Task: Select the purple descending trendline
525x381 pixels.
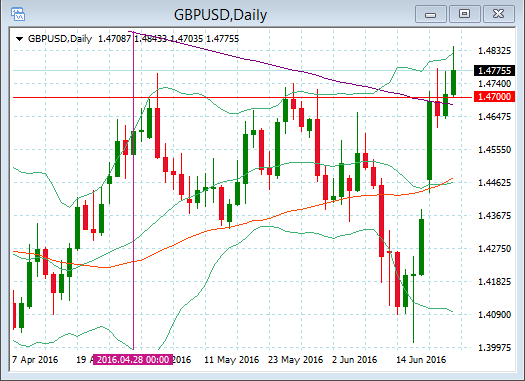Action: [x=254, y=61]
